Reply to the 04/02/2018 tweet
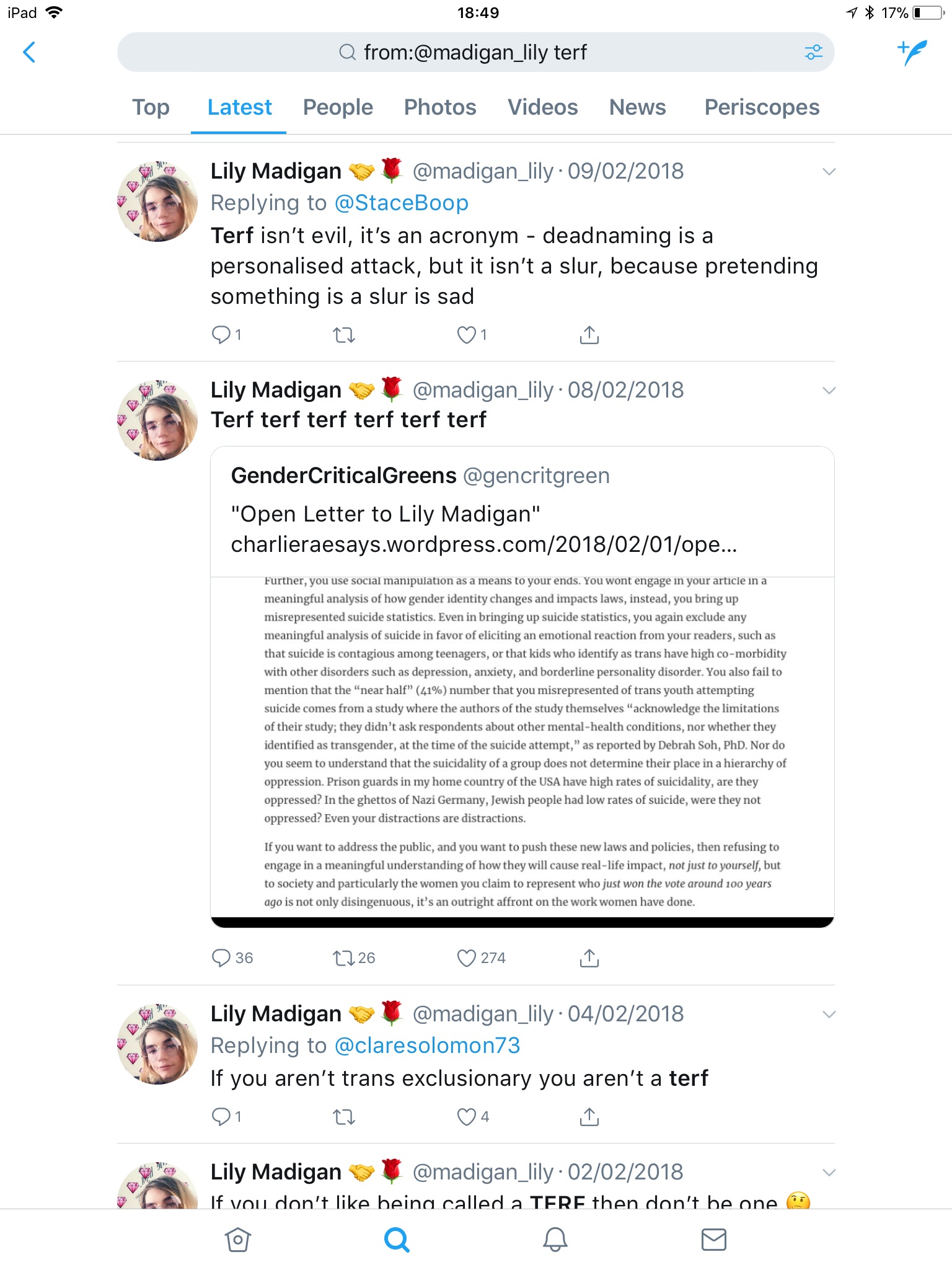 221,1117
